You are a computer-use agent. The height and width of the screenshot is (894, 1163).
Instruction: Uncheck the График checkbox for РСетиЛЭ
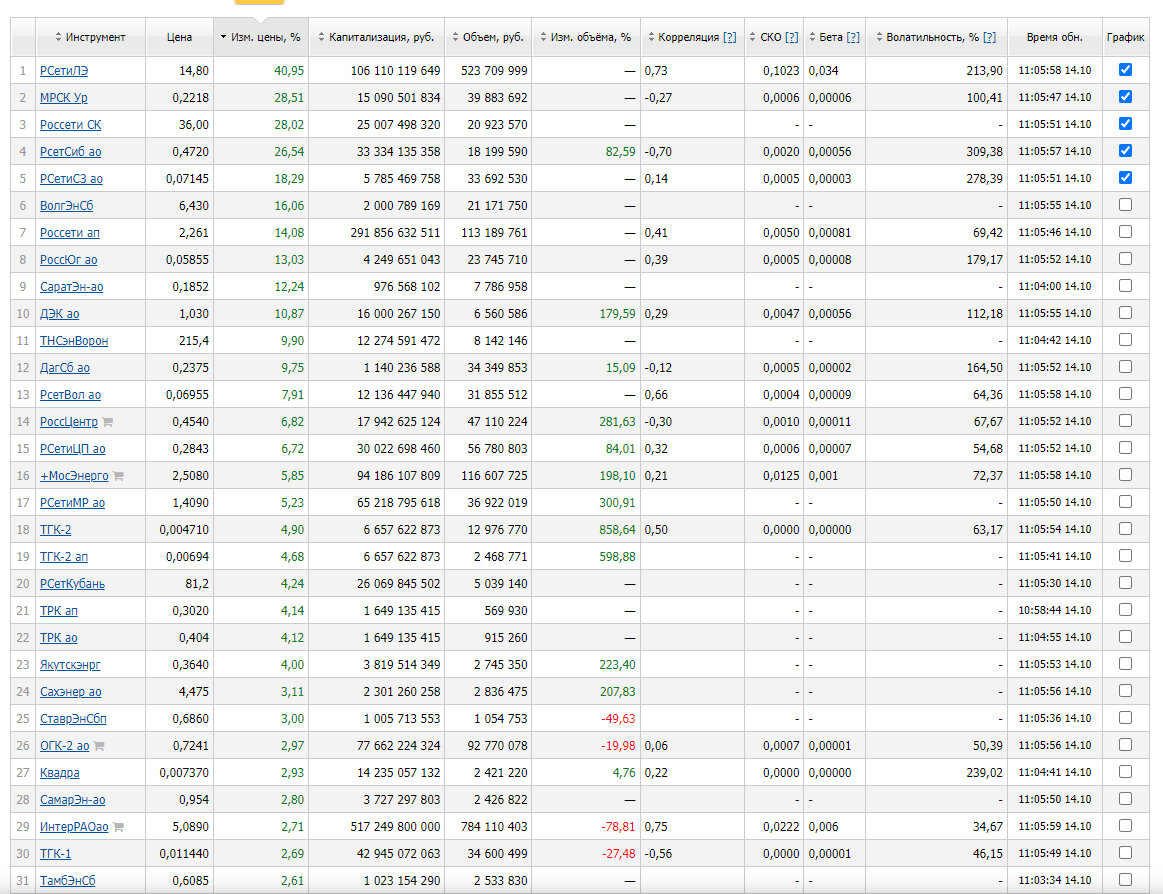pos(1125,70)
